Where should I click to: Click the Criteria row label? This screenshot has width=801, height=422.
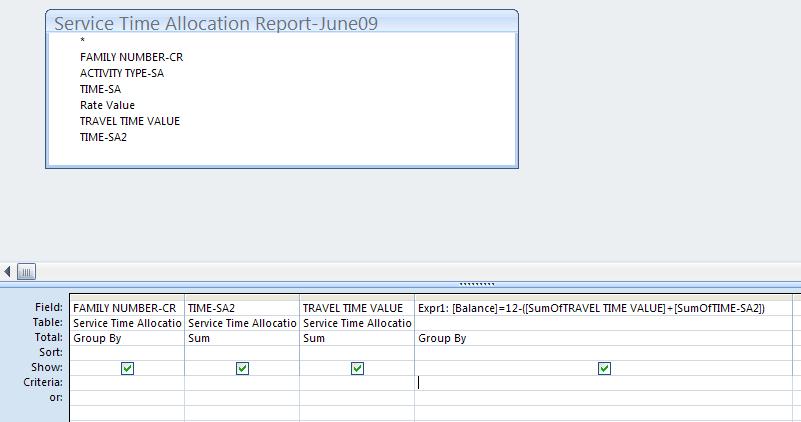tap(43, 382)
